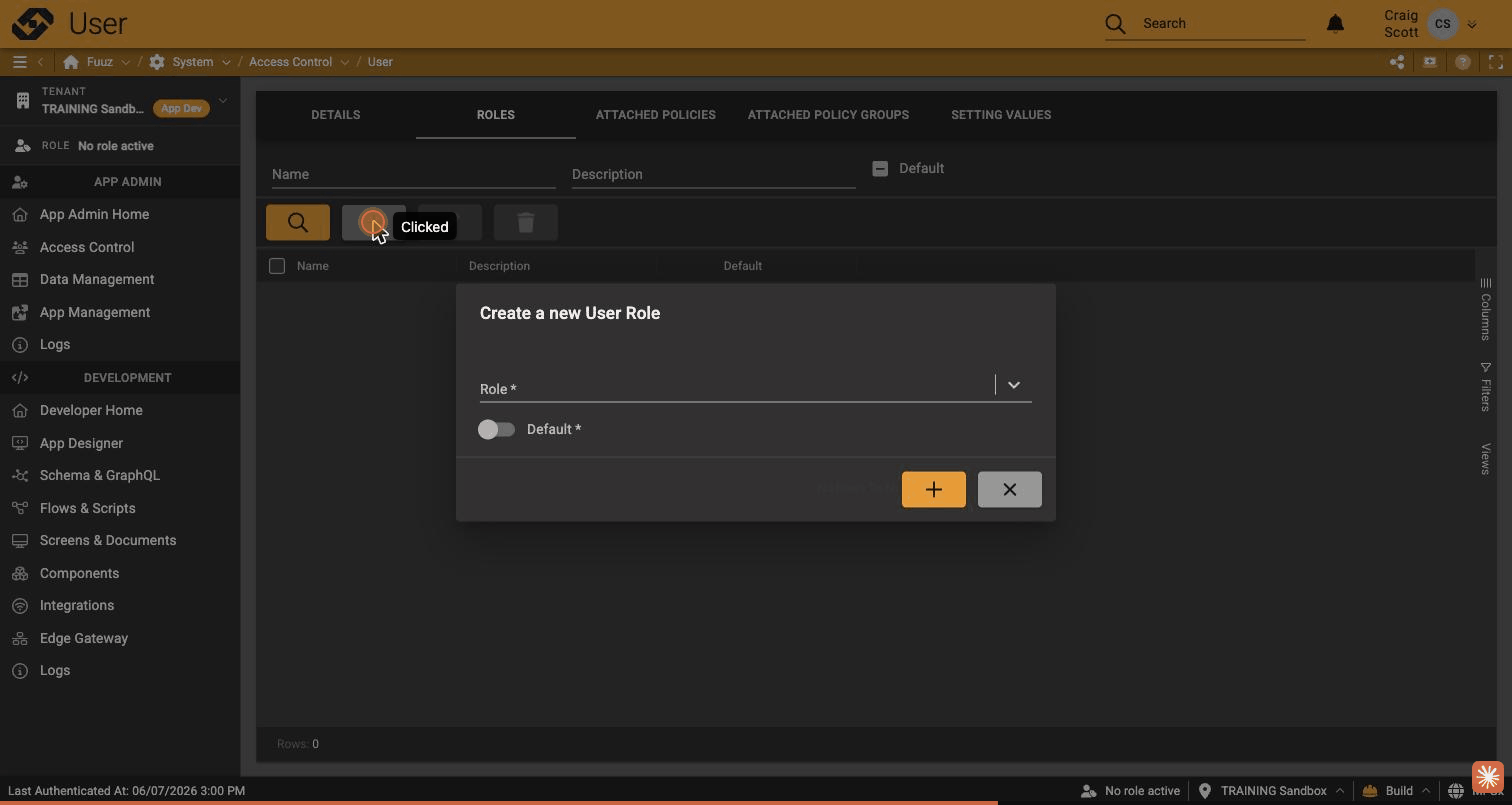Viewport: 1512px width, 805px height.
Task: Expand the user menu double chevron
Action: 1471,24
